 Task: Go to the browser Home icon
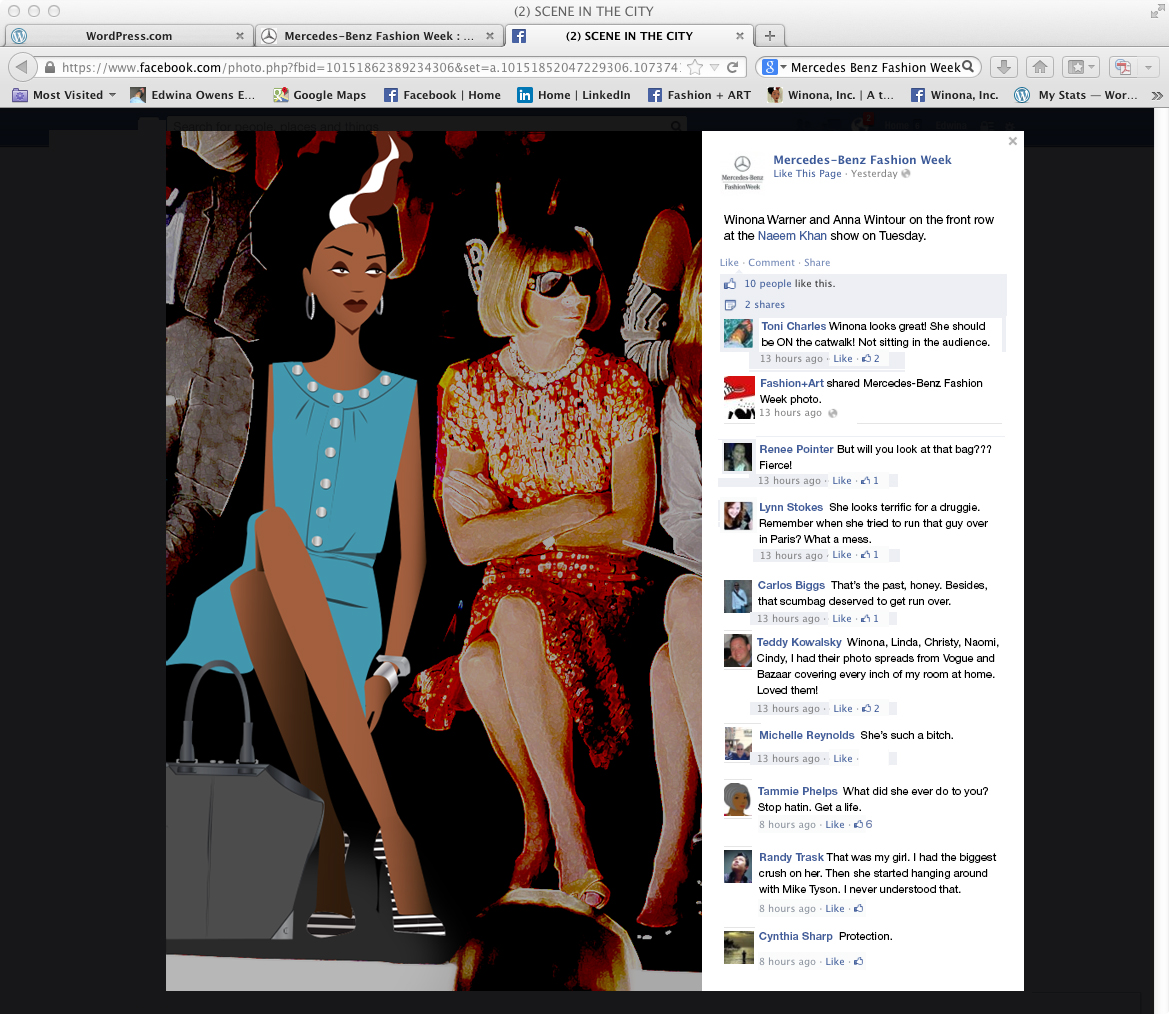click(1039, 67)
